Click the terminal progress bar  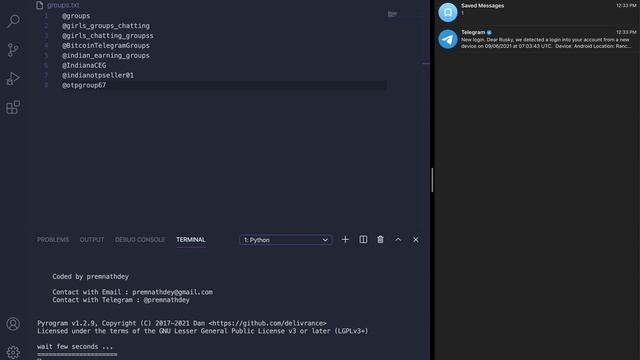[77, 354]
